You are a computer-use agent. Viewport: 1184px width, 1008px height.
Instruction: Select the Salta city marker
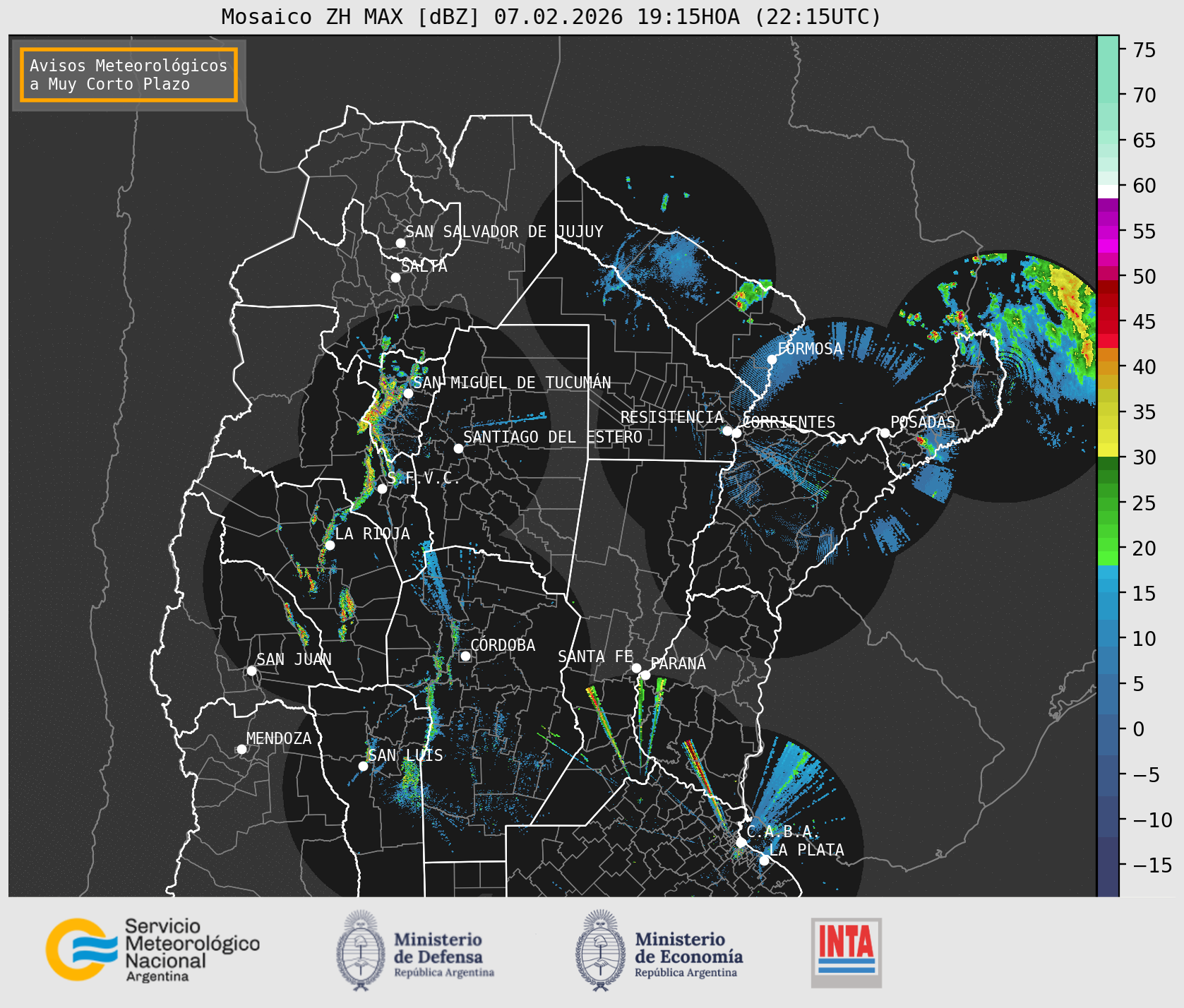point(396,277)
